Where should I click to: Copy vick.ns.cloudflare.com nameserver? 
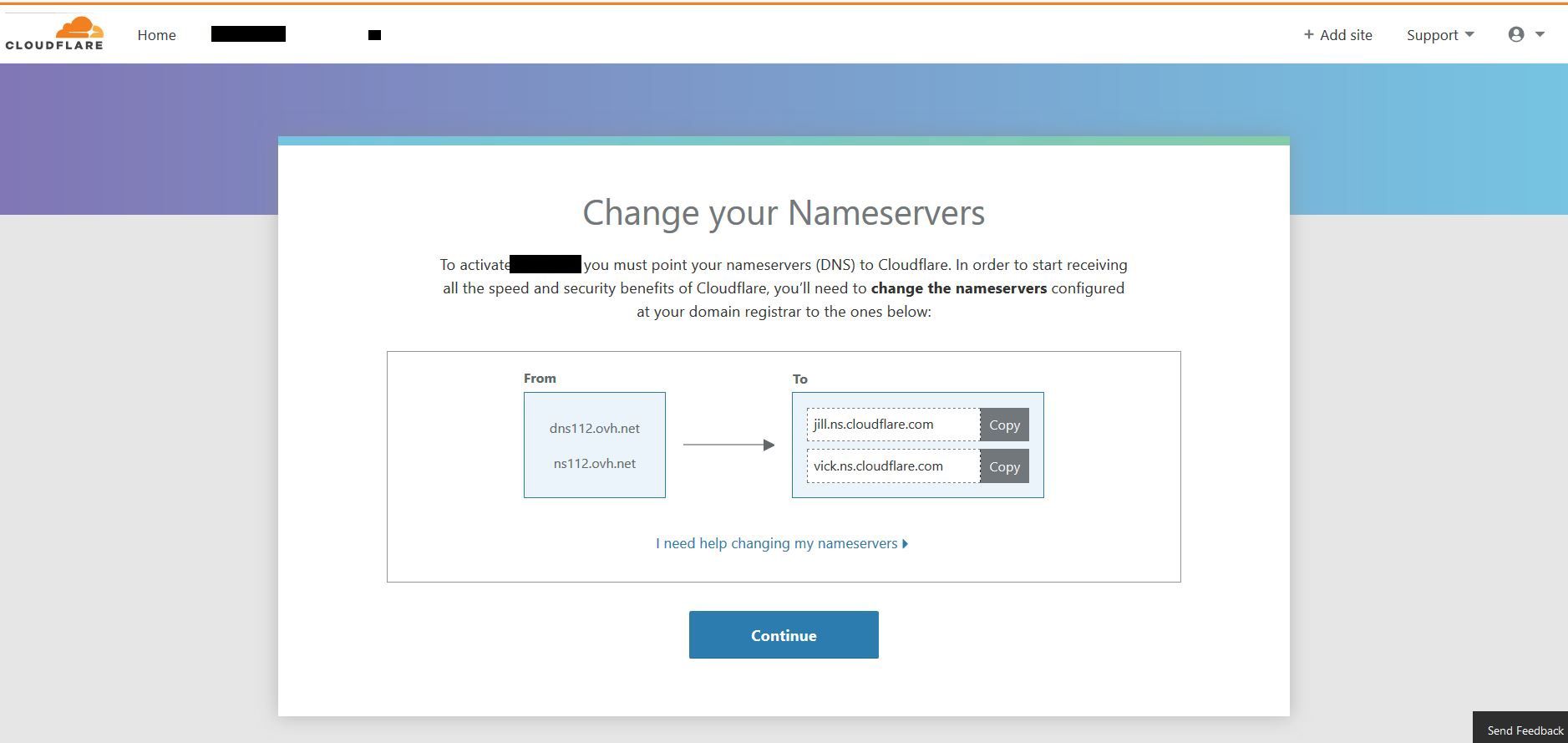(x=1004, y=466)
